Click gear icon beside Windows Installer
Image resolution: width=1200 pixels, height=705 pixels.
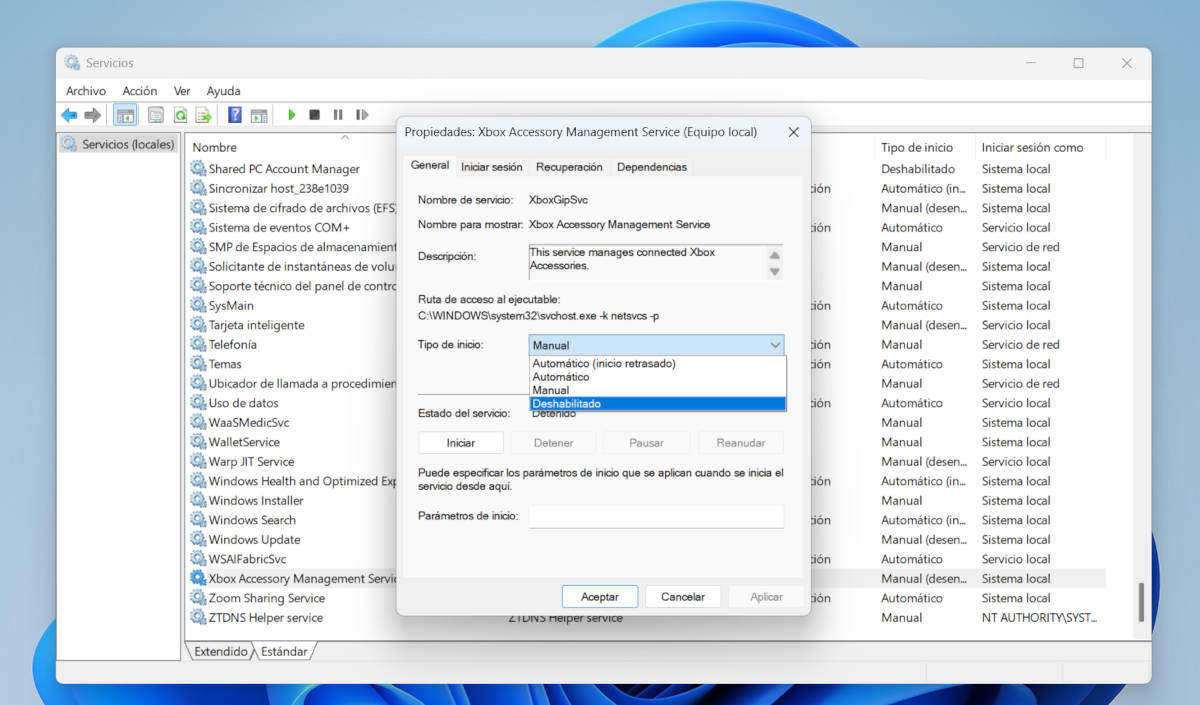click(x=198, y=500)
